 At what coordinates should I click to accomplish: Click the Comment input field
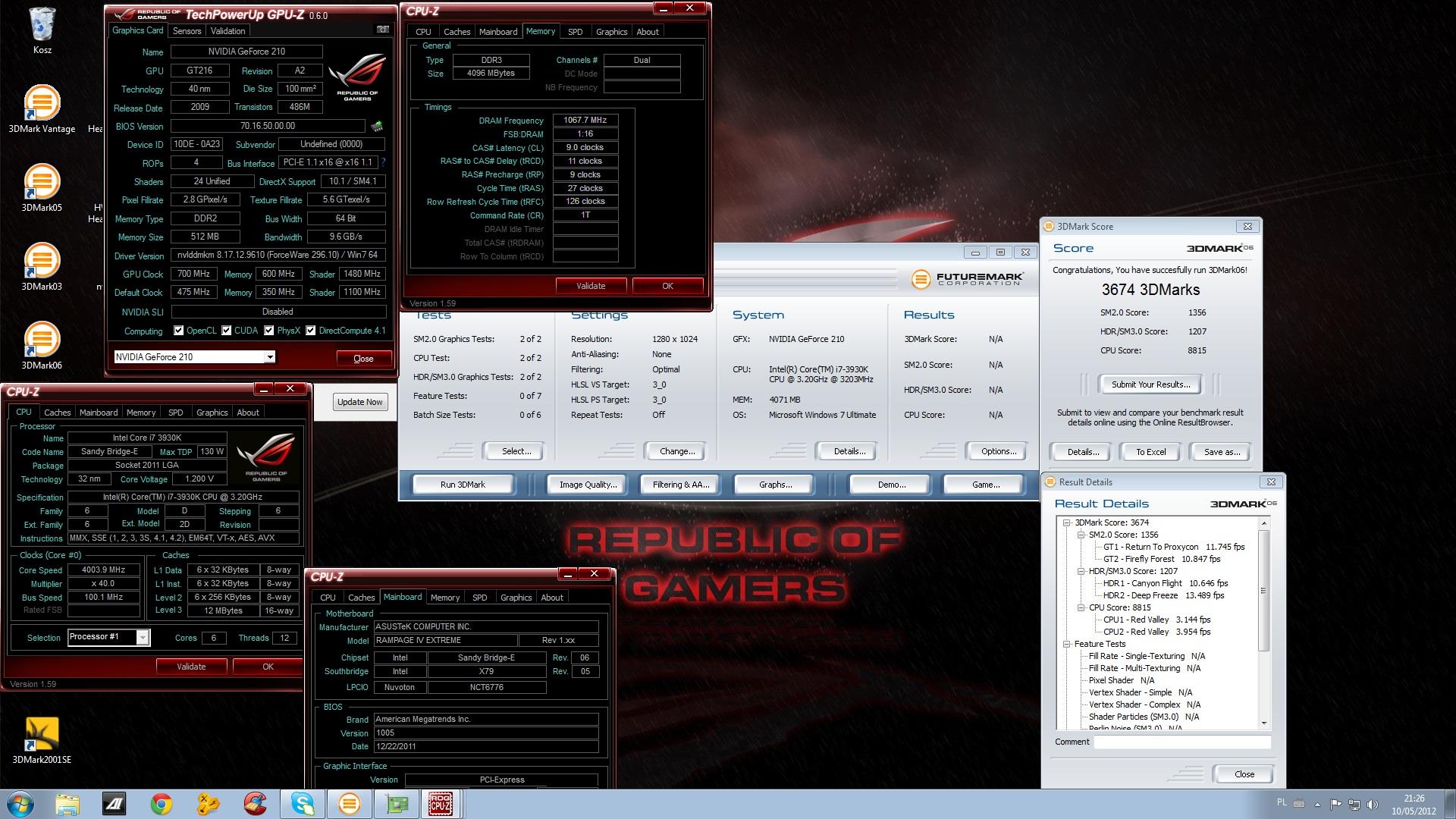point(1181,742)
